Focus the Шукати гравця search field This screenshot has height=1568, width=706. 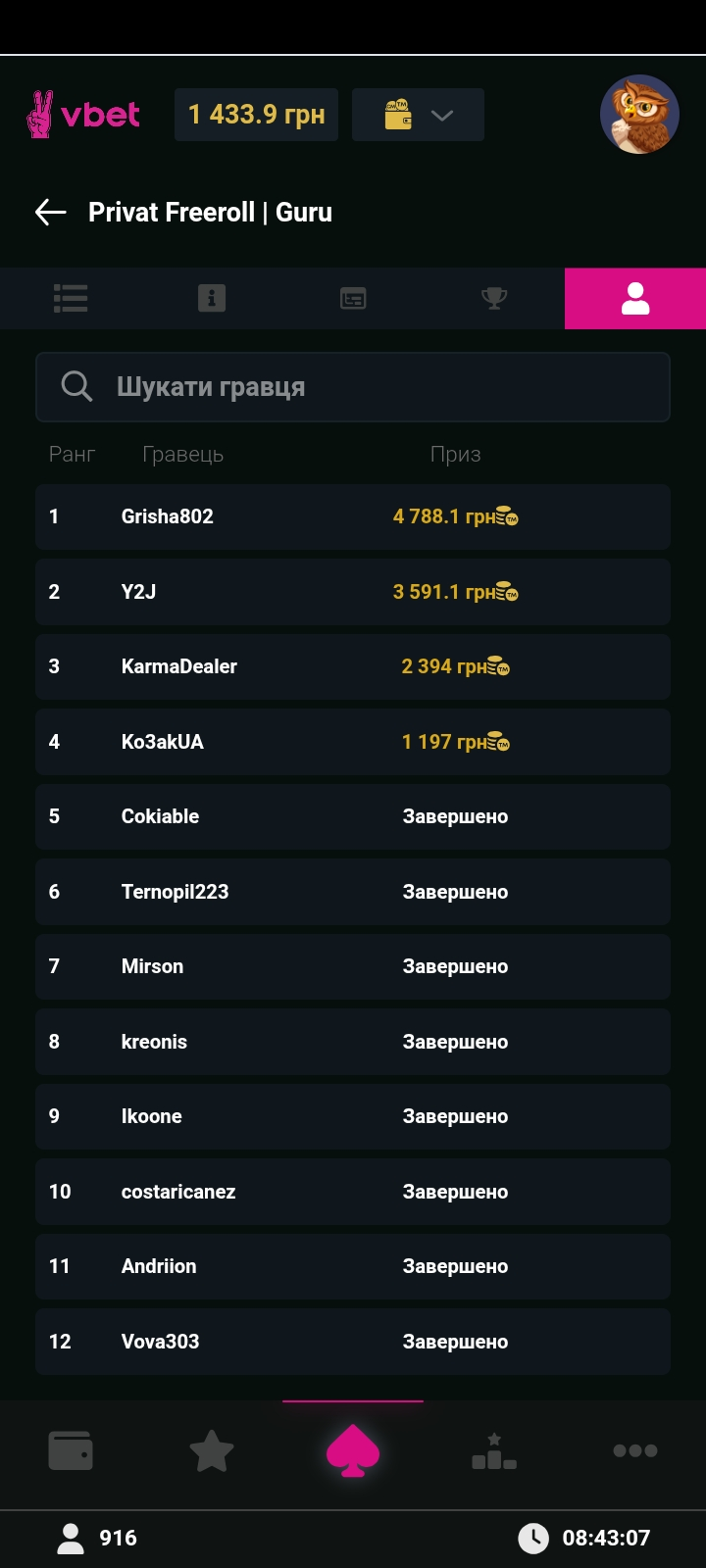point(373,387)
